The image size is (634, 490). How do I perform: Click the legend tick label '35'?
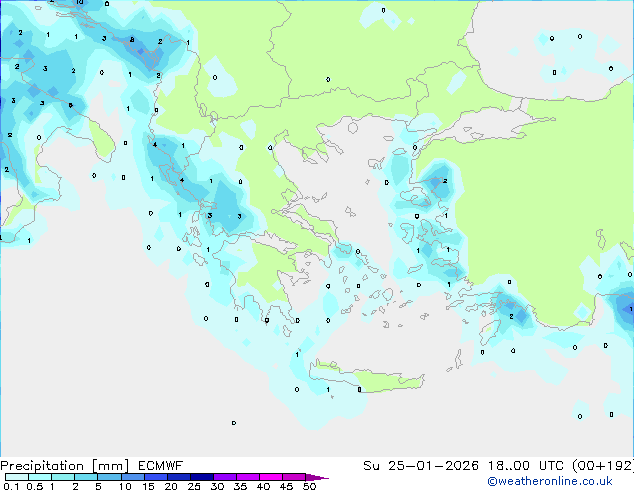[241, 486]
